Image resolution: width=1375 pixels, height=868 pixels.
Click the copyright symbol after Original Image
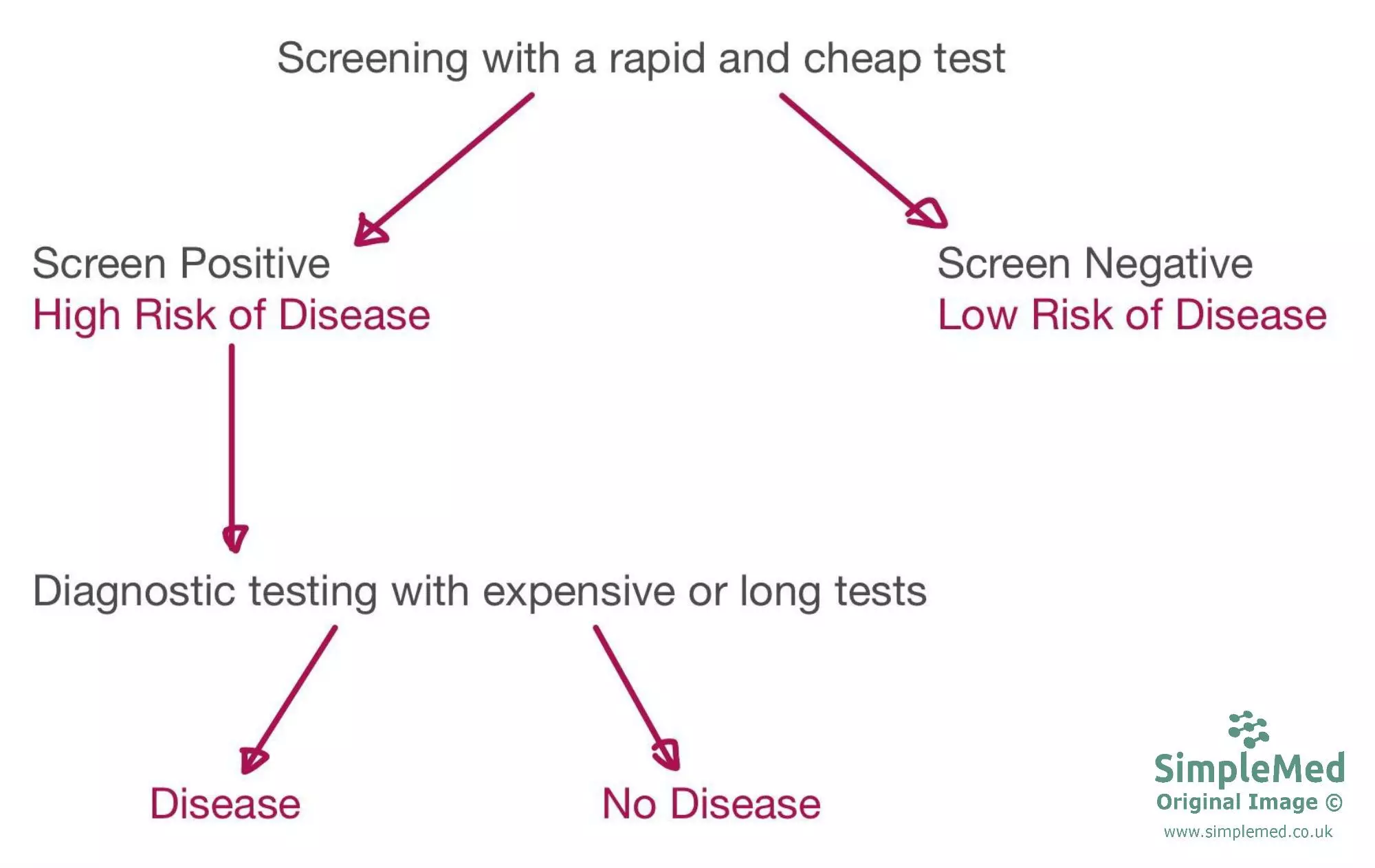[1334, 803]
